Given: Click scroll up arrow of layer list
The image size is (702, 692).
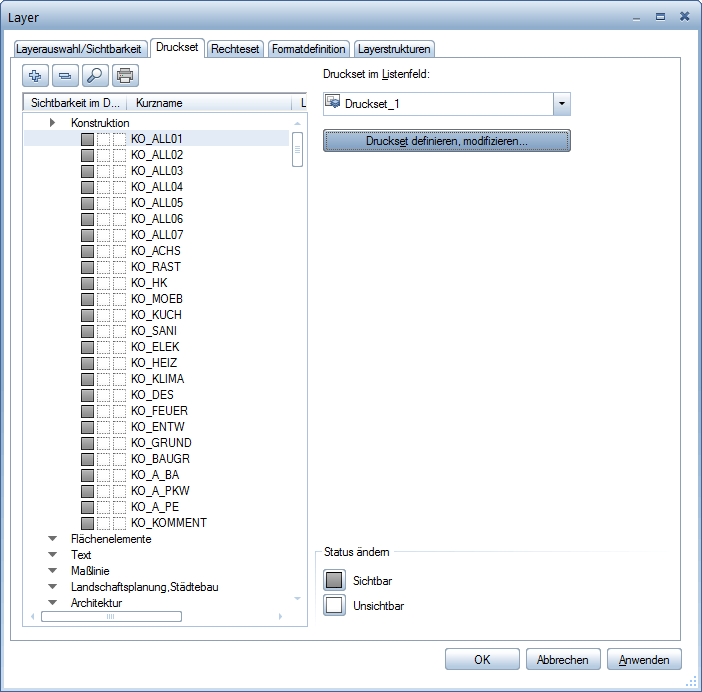Looking at the screenshot, I should (297, 123).
